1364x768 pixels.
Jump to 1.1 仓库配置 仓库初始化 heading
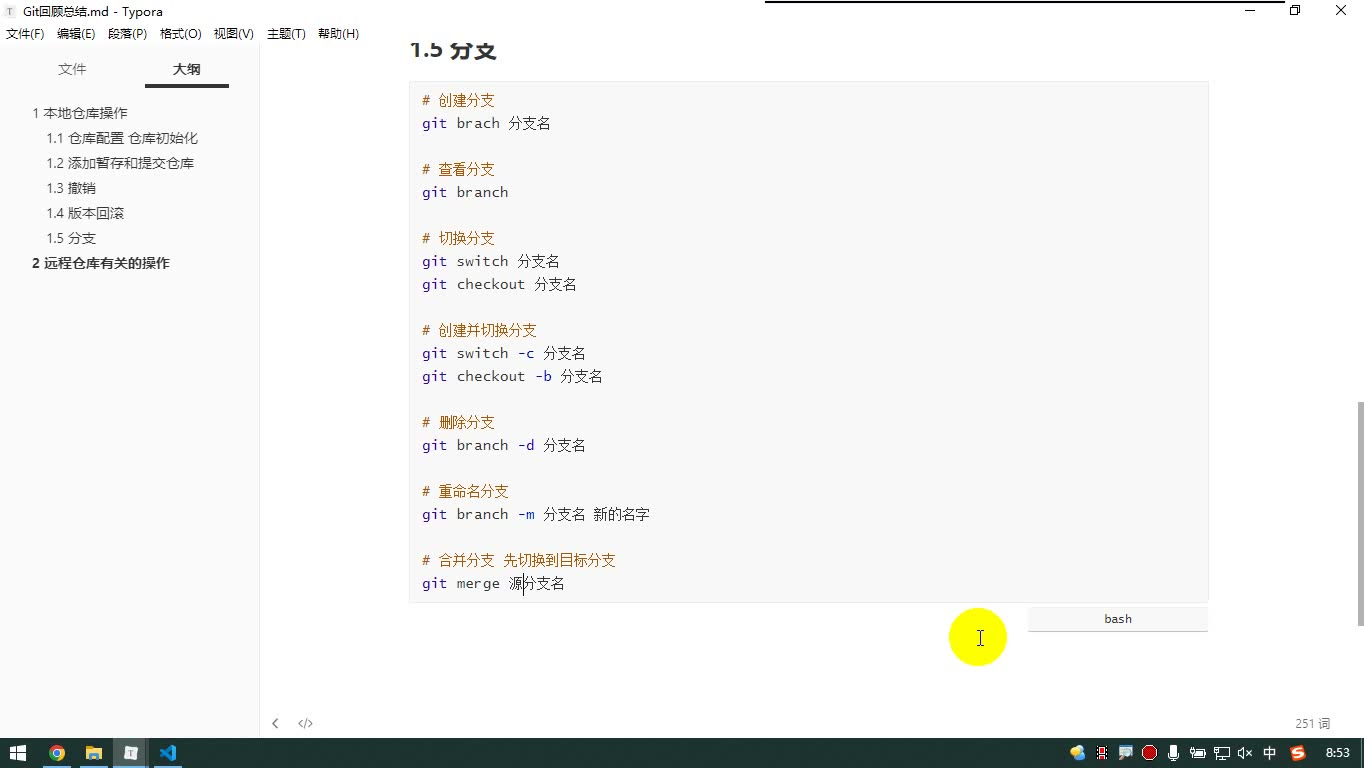point(122,138)
